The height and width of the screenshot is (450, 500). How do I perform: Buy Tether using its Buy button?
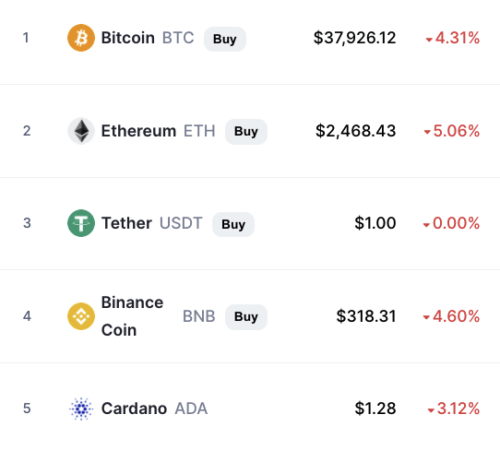click(x=233, y=224)
